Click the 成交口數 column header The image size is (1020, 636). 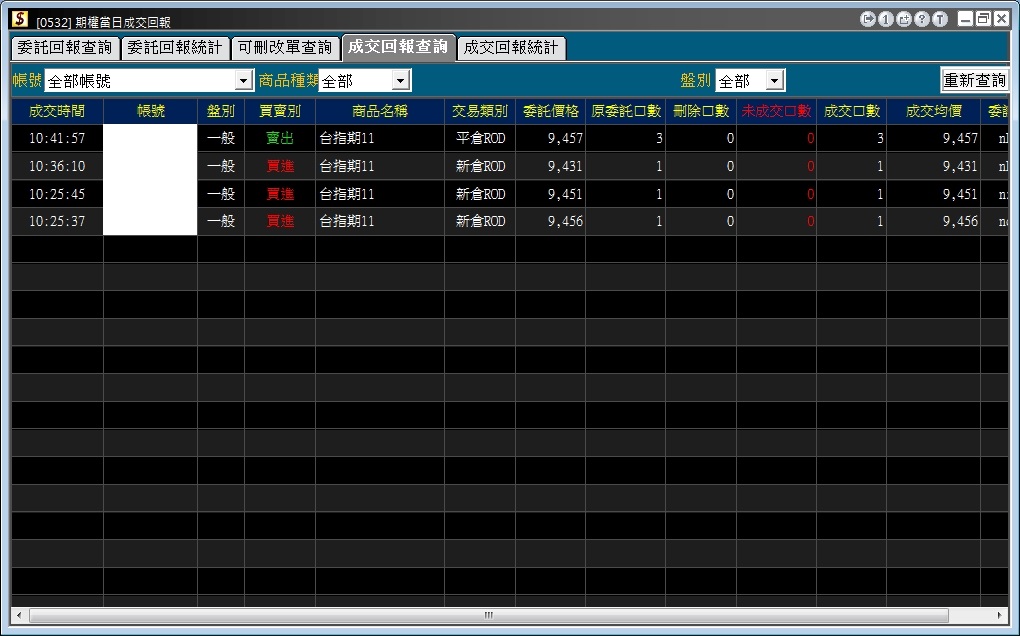pyautogui.click(x=852, y=111)
